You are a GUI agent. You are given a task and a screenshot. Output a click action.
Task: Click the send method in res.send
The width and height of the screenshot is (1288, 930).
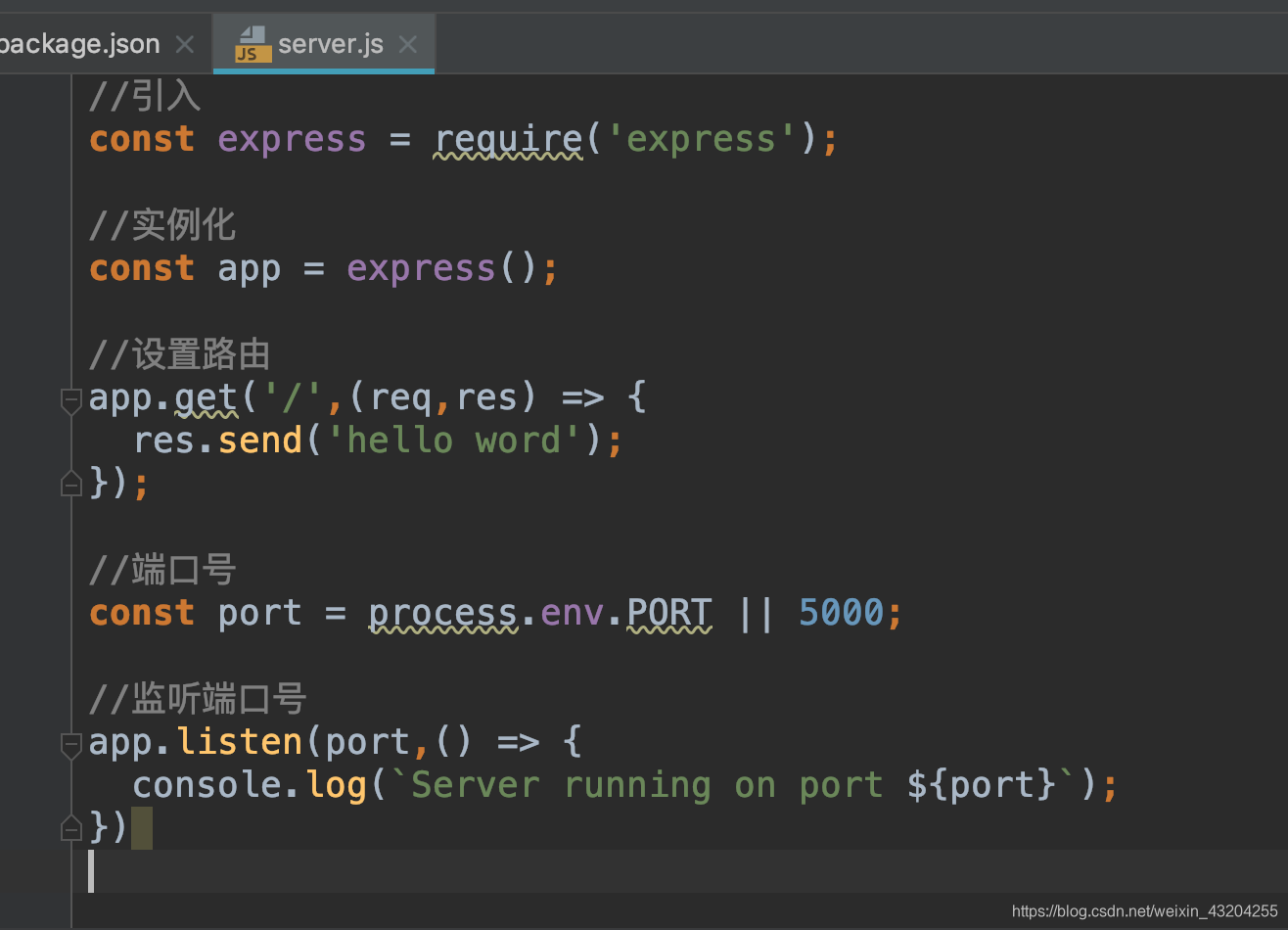[260, 441]
